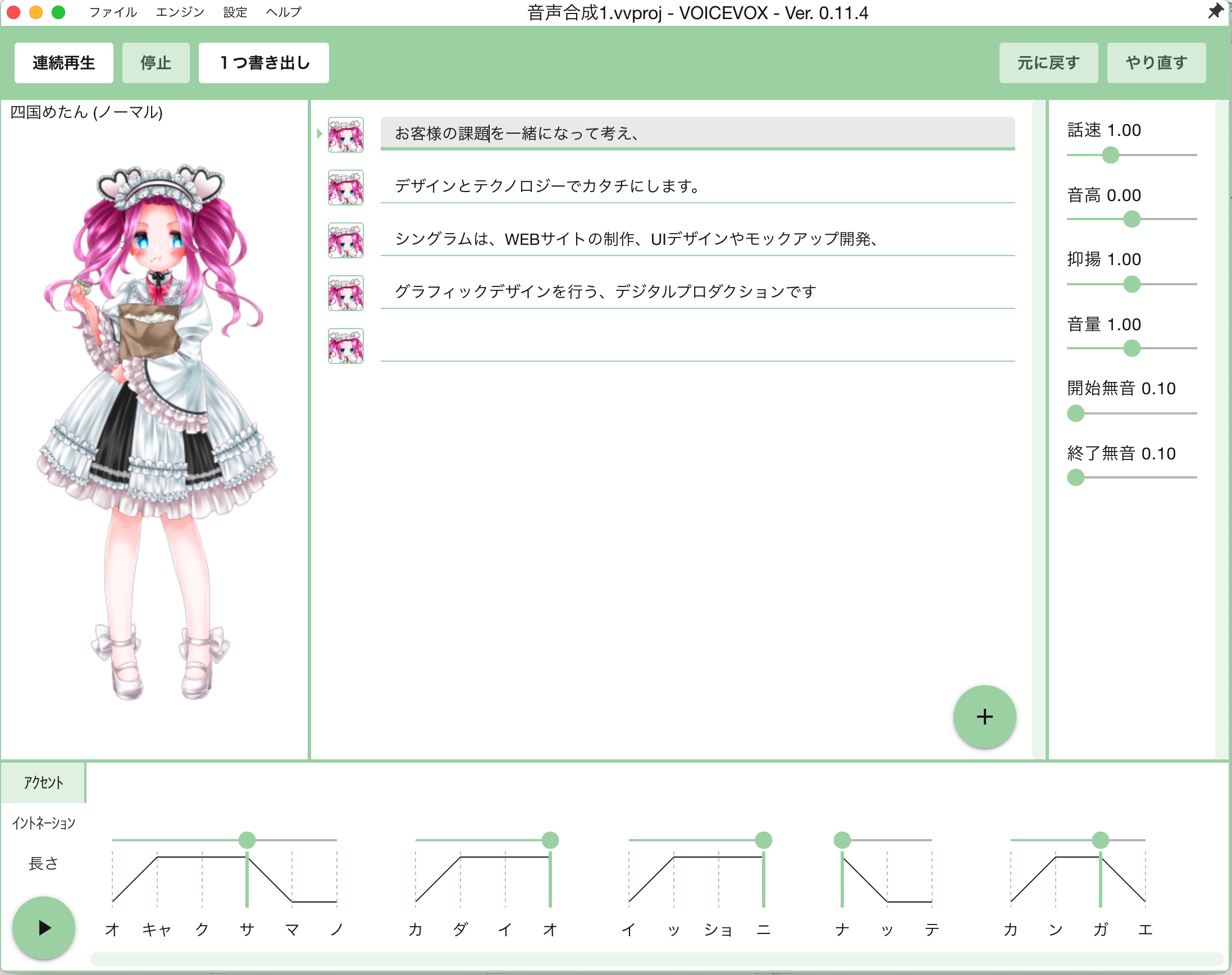
Task: Click the やり直す redo button
Action: click(1156, 63)
